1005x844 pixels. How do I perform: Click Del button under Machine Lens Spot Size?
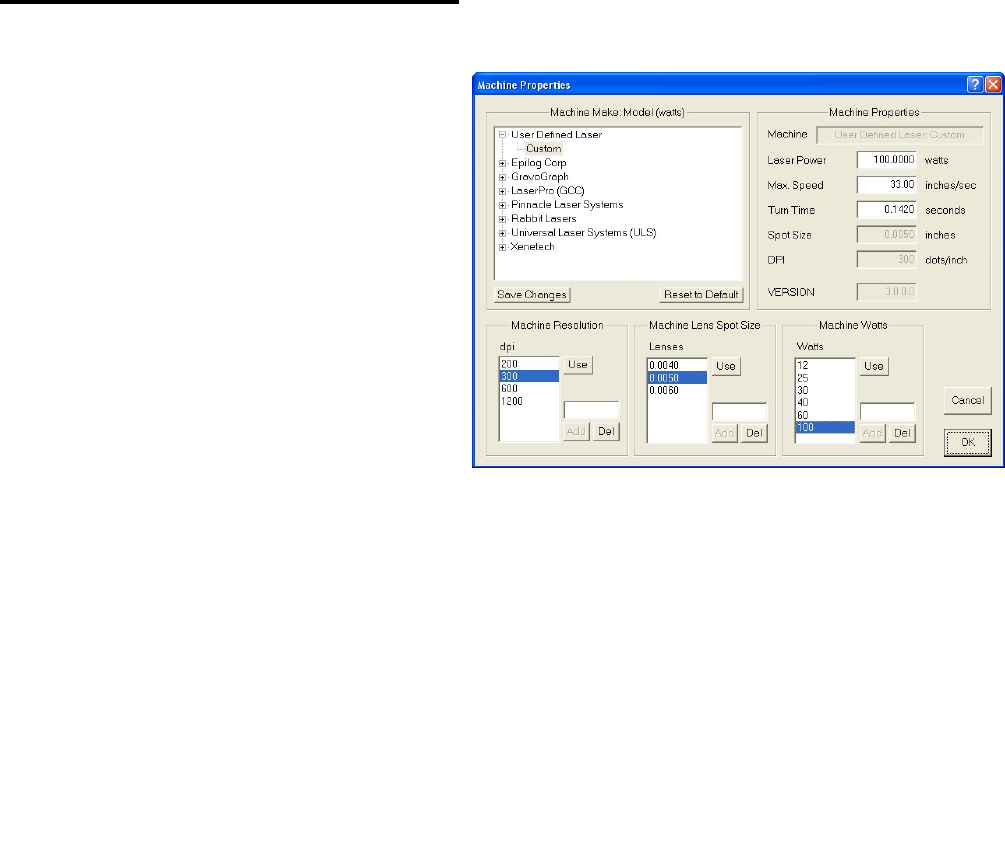point(754,433)
